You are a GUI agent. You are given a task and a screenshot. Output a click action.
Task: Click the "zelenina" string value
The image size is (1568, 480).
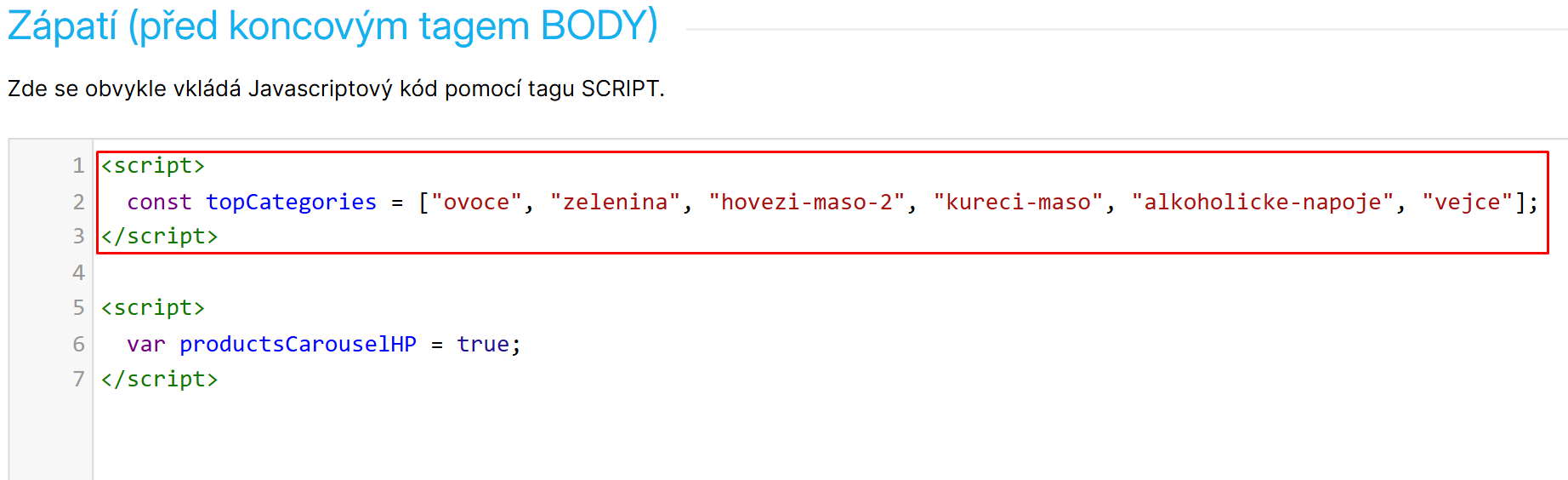pos(615,202)
